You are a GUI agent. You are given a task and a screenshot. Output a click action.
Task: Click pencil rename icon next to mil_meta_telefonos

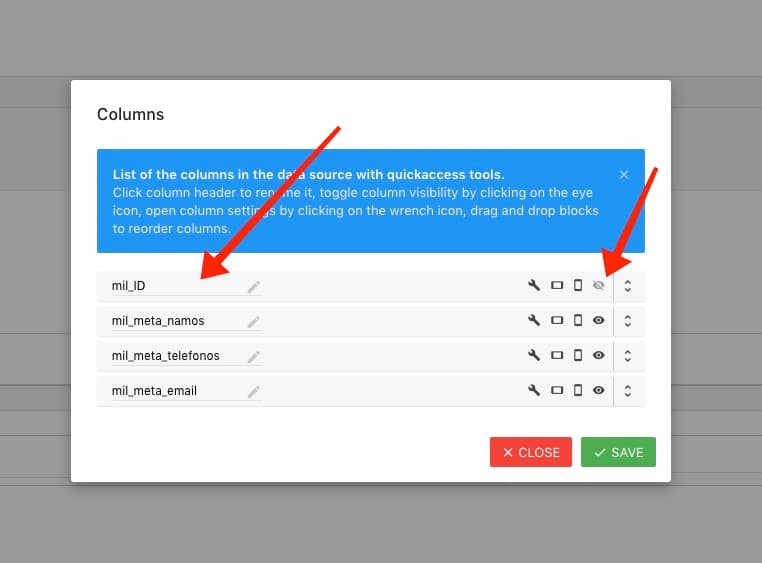pyautogui.click(x=254, y=356)
